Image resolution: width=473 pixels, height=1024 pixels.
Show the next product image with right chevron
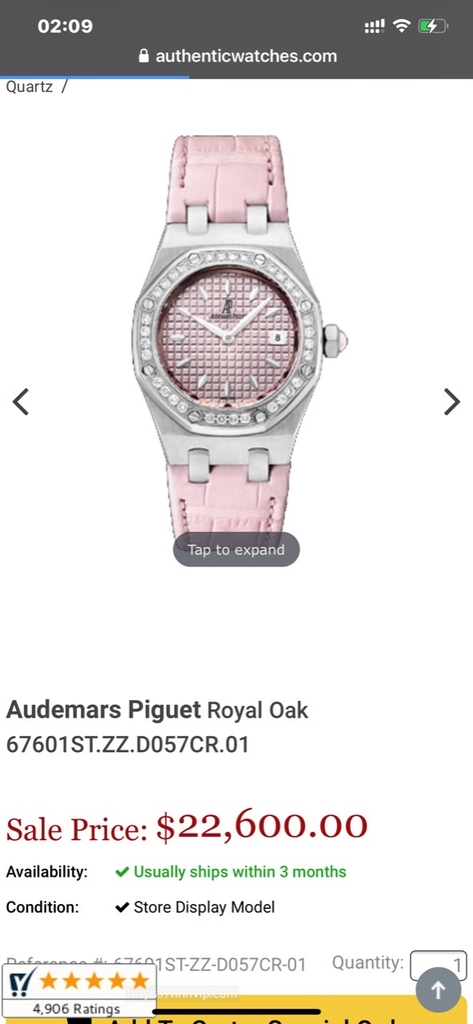coord(452,402)
